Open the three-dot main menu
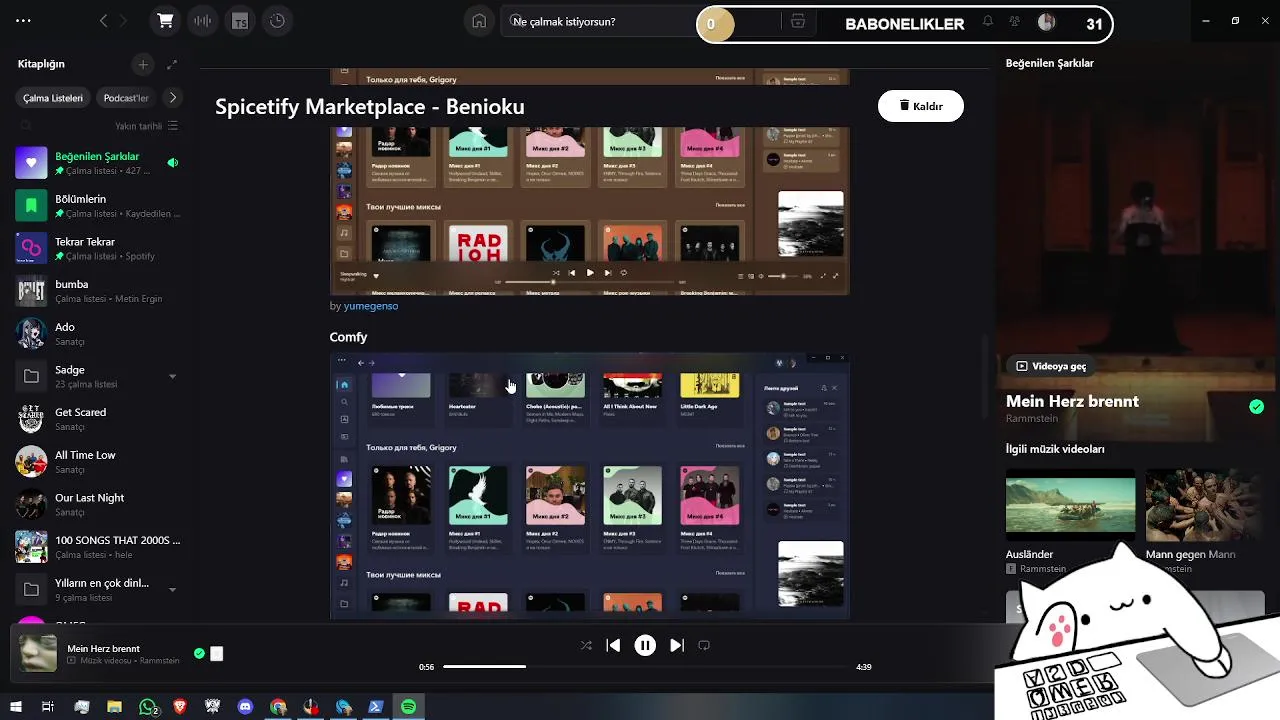Screen dimensions: 1280x720 23,21
